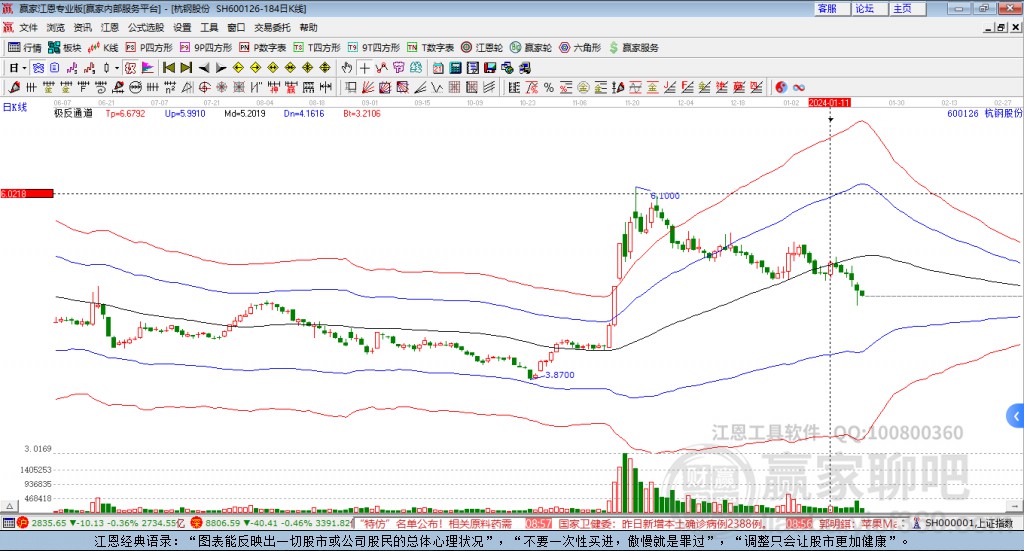Open the 9P四方形 tool
1024x551 pixels.
coord(206,48)
